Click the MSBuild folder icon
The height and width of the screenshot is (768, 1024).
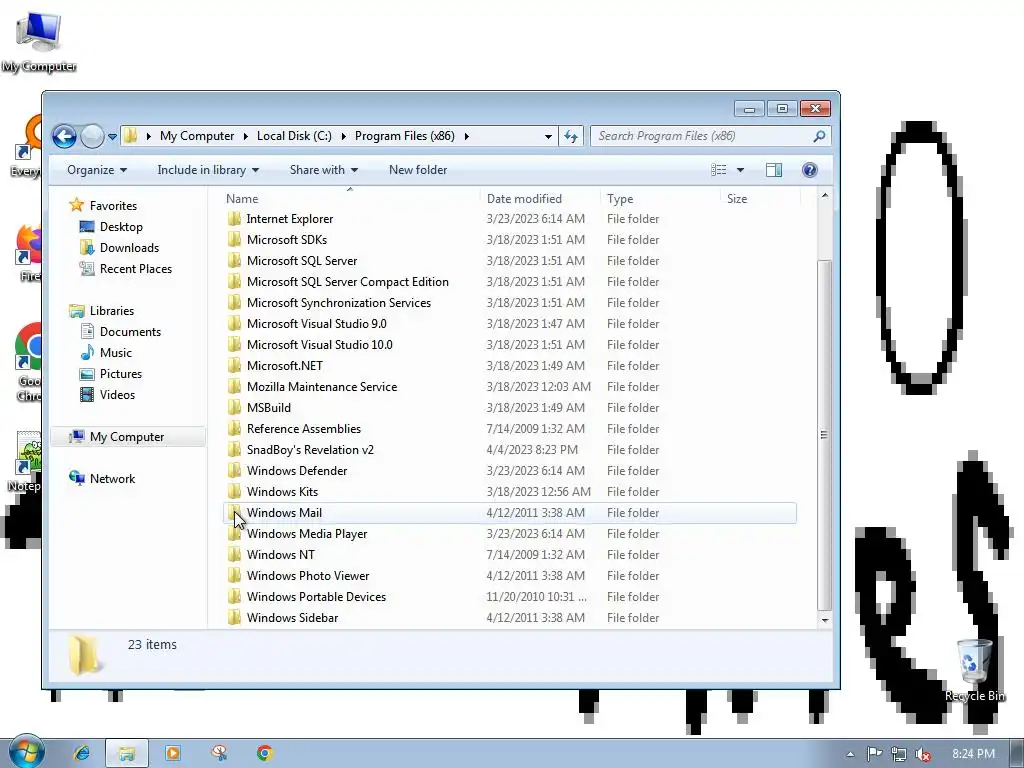(x=234, y=408)
